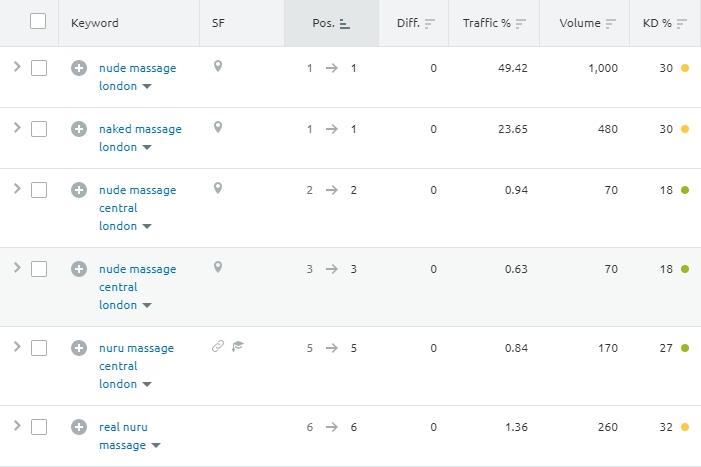This screenshot has width=701, height=467.
Task: Click the plus icon beside 'naked massage london'
Action: (79, 129)
